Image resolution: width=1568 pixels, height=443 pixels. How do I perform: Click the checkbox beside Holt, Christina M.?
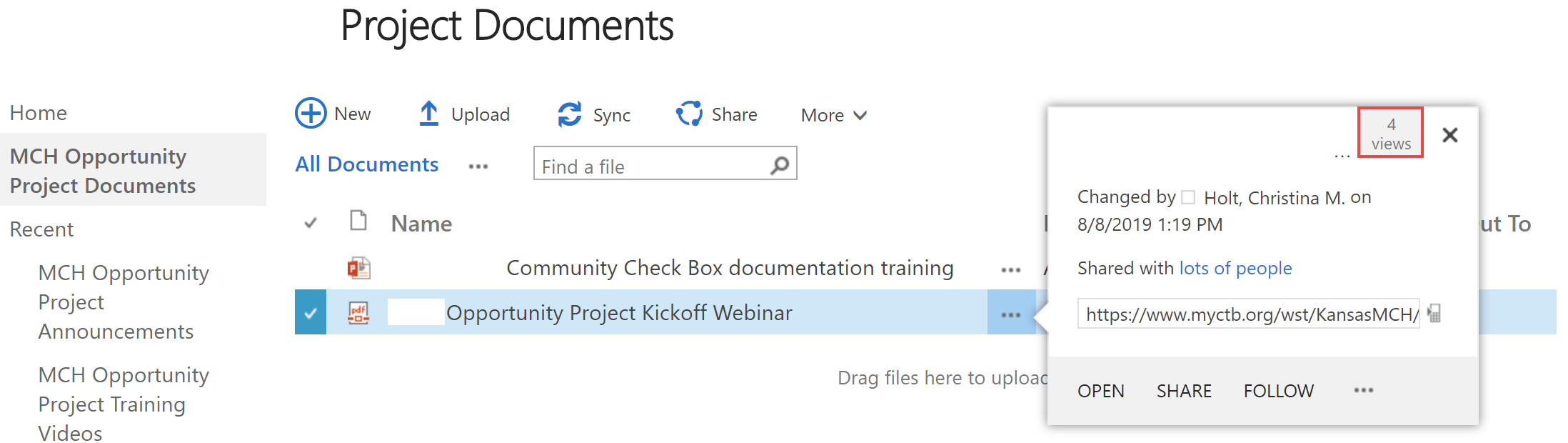1188,197
